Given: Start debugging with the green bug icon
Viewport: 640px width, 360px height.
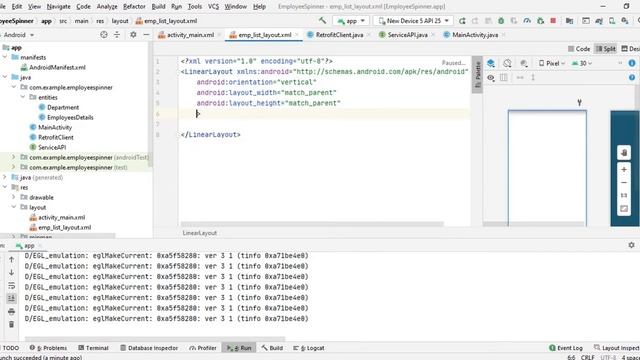Looking at the screenshot, I should click(x=501, y=21).
